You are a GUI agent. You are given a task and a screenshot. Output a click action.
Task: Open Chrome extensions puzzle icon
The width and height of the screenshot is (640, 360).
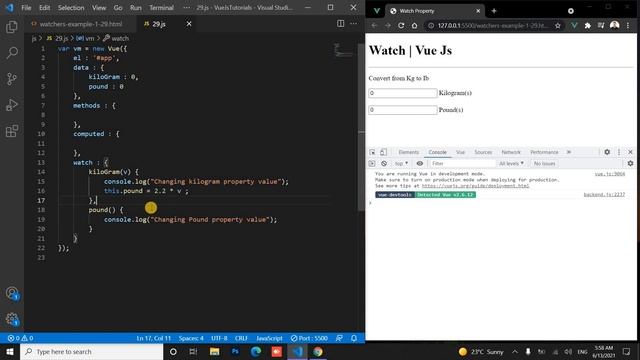pyautogui.click(x=587, y=25)
